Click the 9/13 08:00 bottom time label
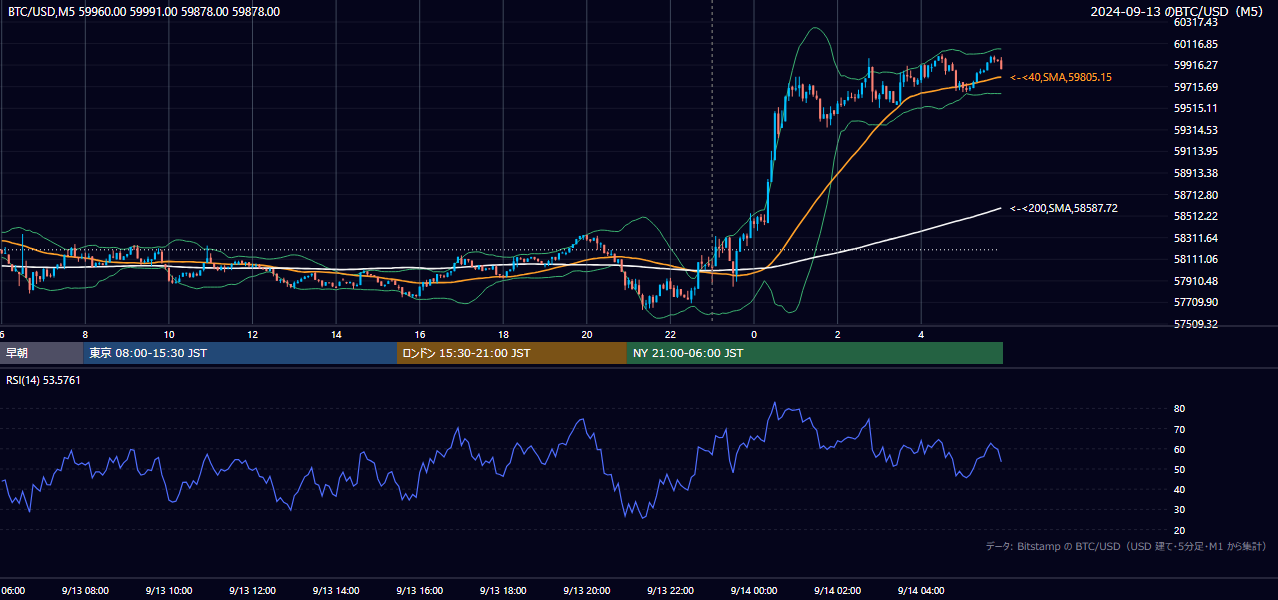 tap(85, 590)
